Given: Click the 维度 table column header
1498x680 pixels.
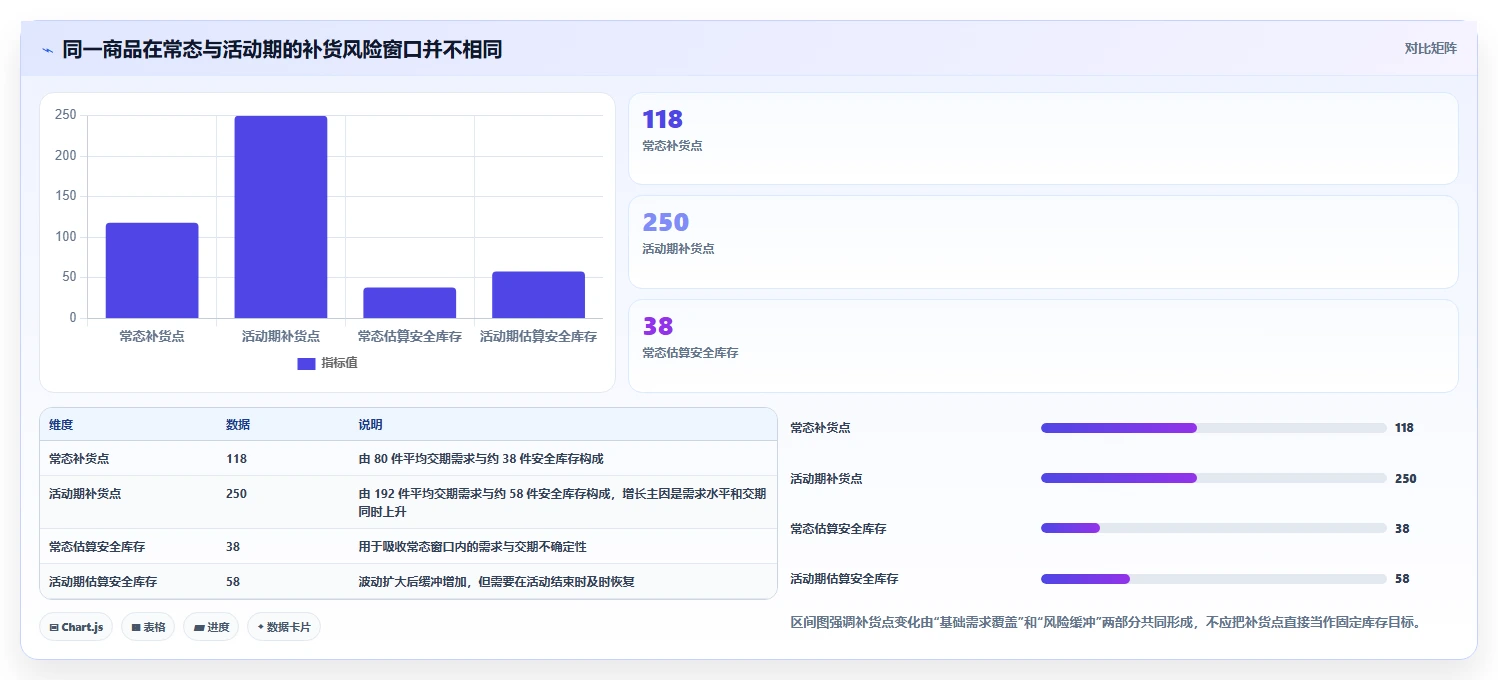Looking at the screenshot, I should (61, 425).
